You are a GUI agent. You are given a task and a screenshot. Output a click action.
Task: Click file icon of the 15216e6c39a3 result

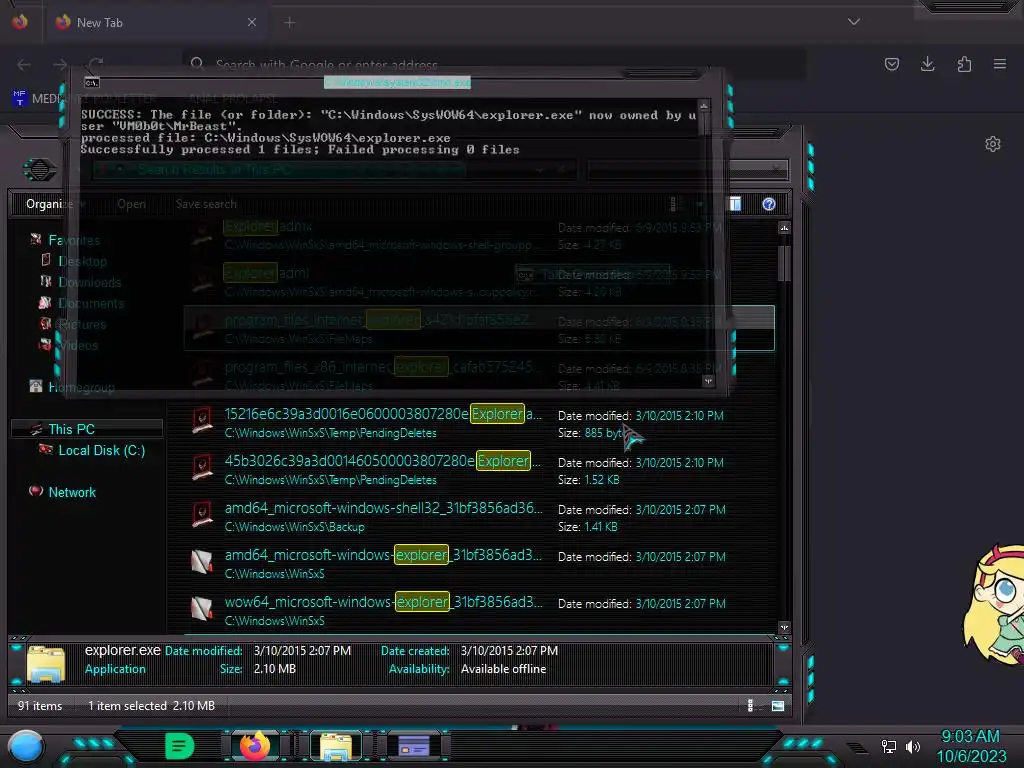(x=202, y=420)
